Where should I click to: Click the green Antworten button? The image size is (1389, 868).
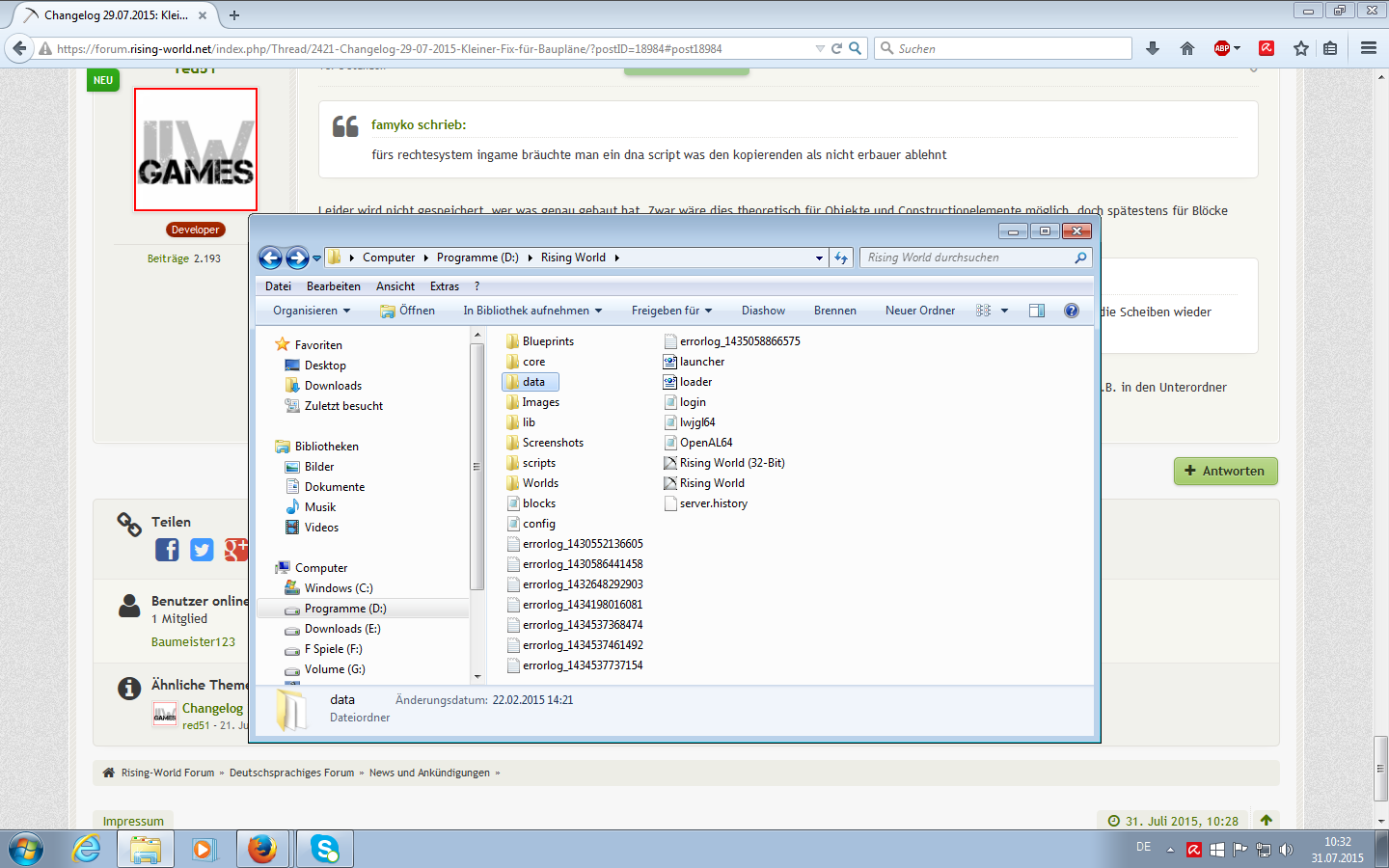(1225, 471)
